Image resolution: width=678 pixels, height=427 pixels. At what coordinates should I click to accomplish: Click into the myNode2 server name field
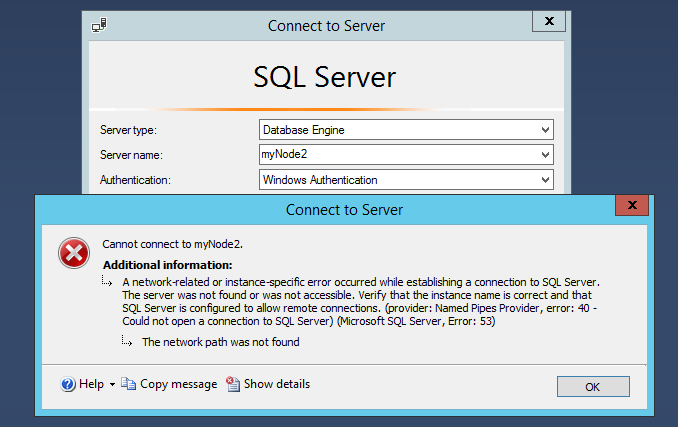tap(397, 155)
